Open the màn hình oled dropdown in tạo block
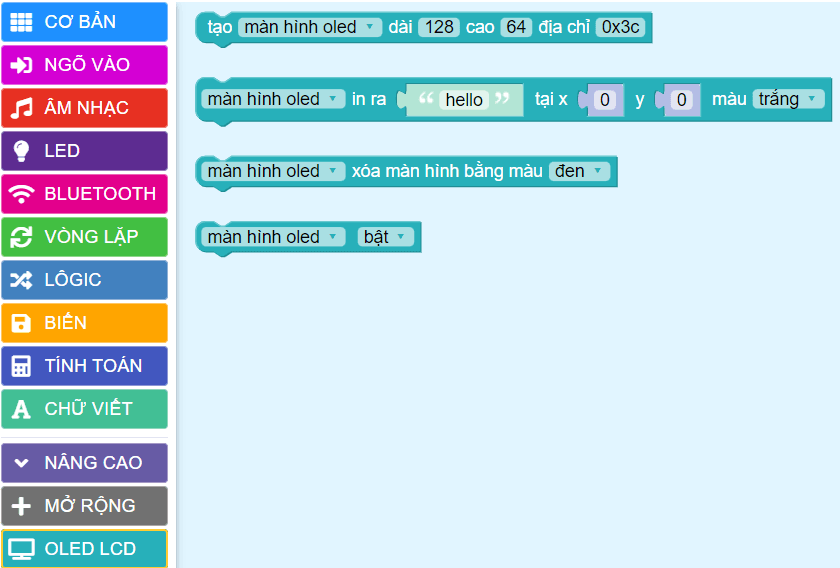 (x=310, y=27)
